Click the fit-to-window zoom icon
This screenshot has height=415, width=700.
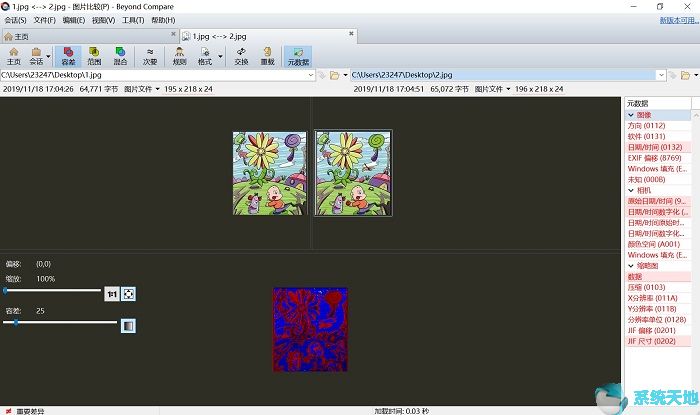[129, 294]
